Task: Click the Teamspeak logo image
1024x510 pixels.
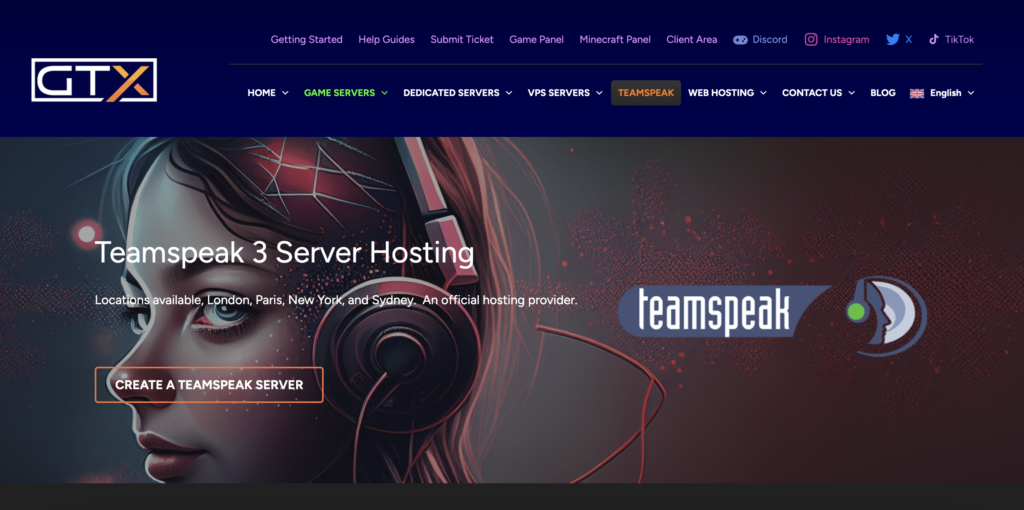Action: pos(771,311)
